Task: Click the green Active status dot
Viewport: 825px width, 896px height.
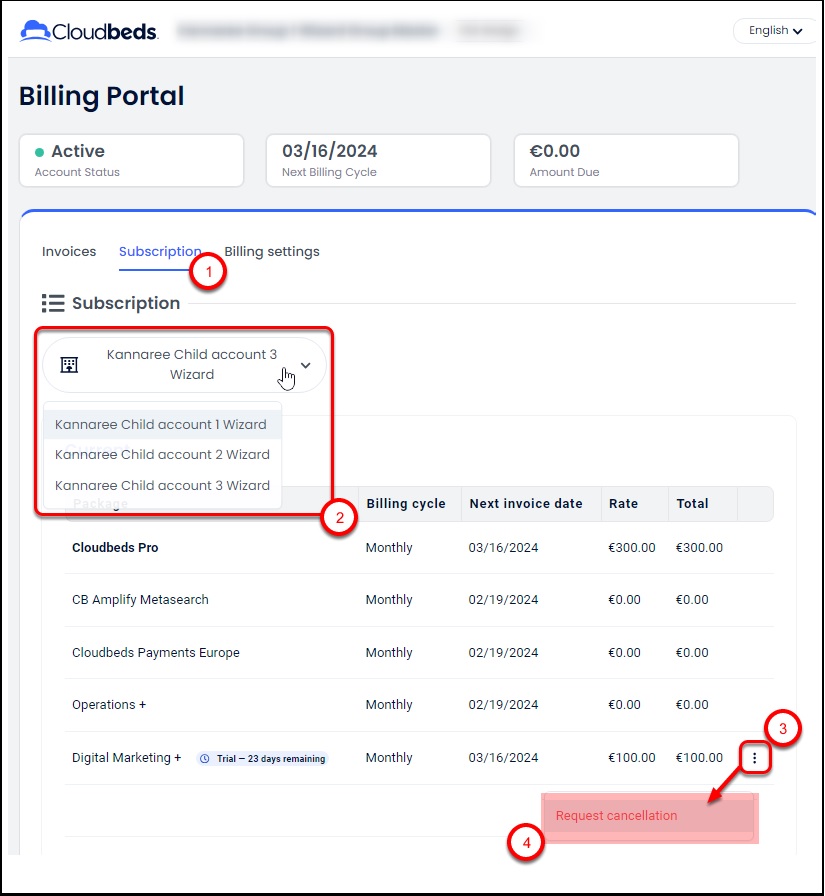Action: point(38,151)
